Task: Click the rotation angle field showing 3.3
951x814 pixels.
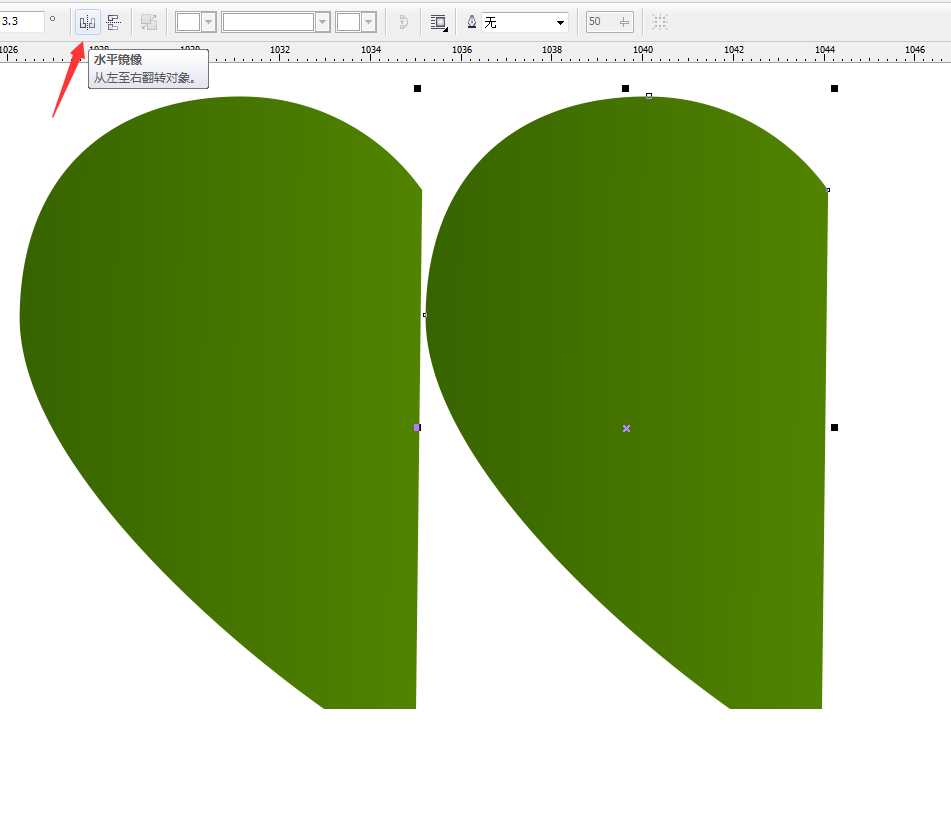Action: pos(22,21)
